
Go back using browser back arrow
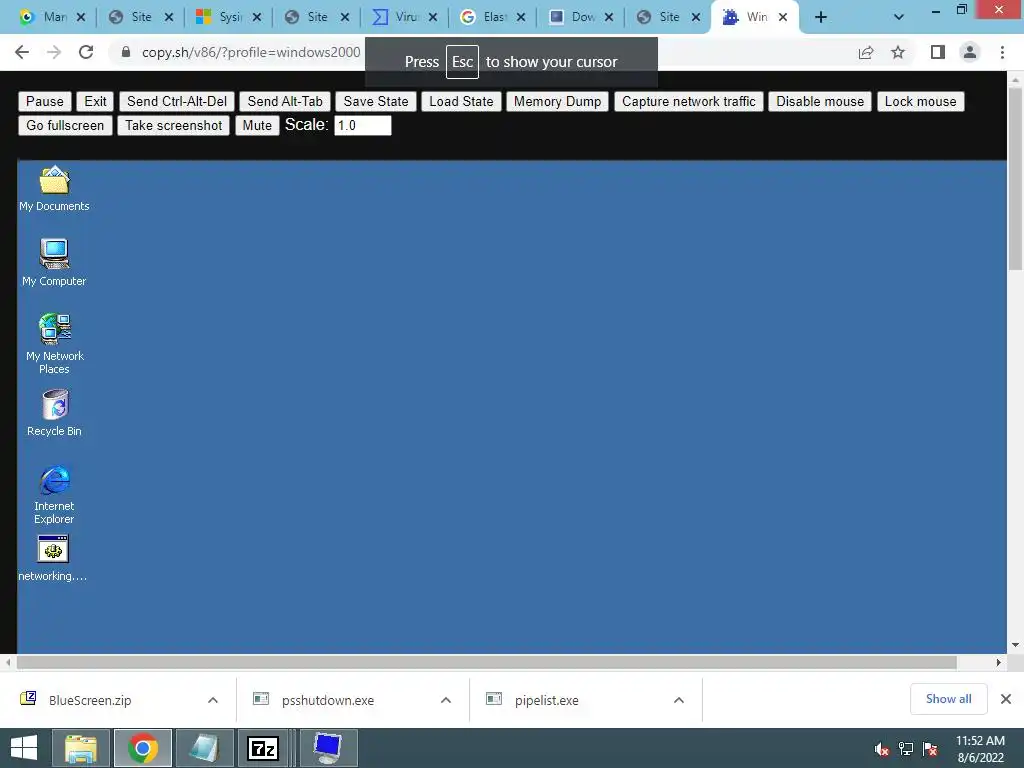pos(22,52)
